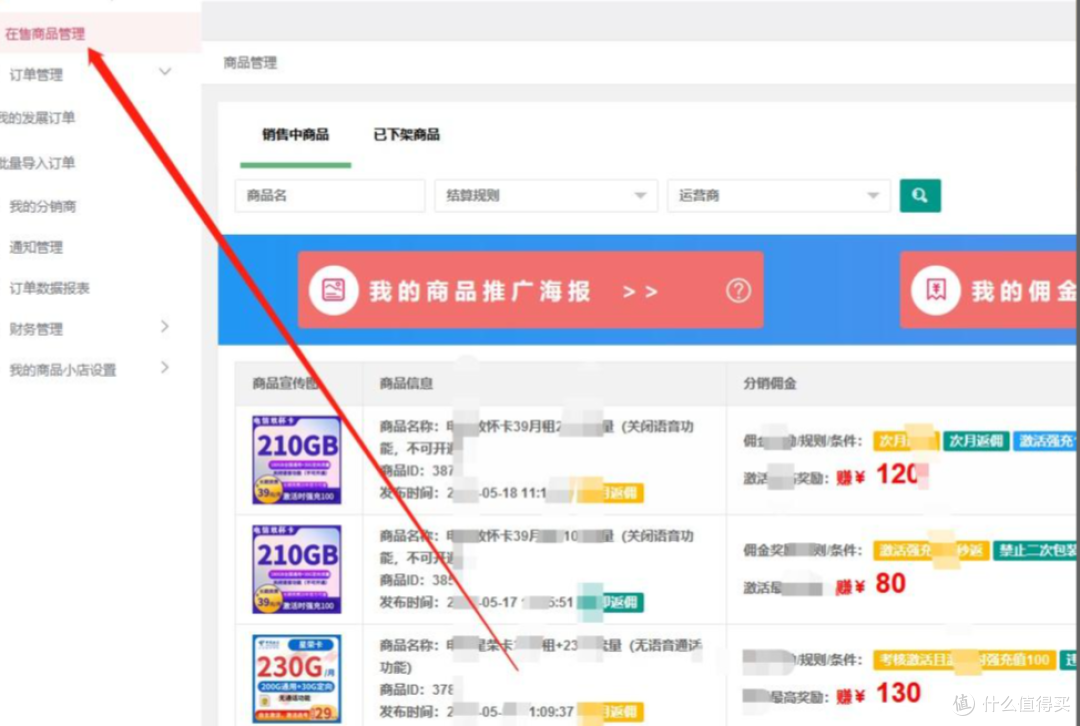Viewport: 1080px width, 726px height.
Task: Click the green 次月返佣 tag
Action: (976, 441)
